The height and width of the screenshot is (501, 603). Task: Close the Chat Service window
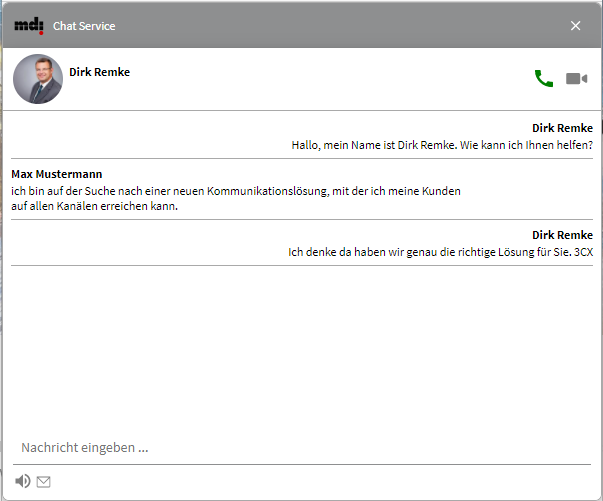coord(575,26)
